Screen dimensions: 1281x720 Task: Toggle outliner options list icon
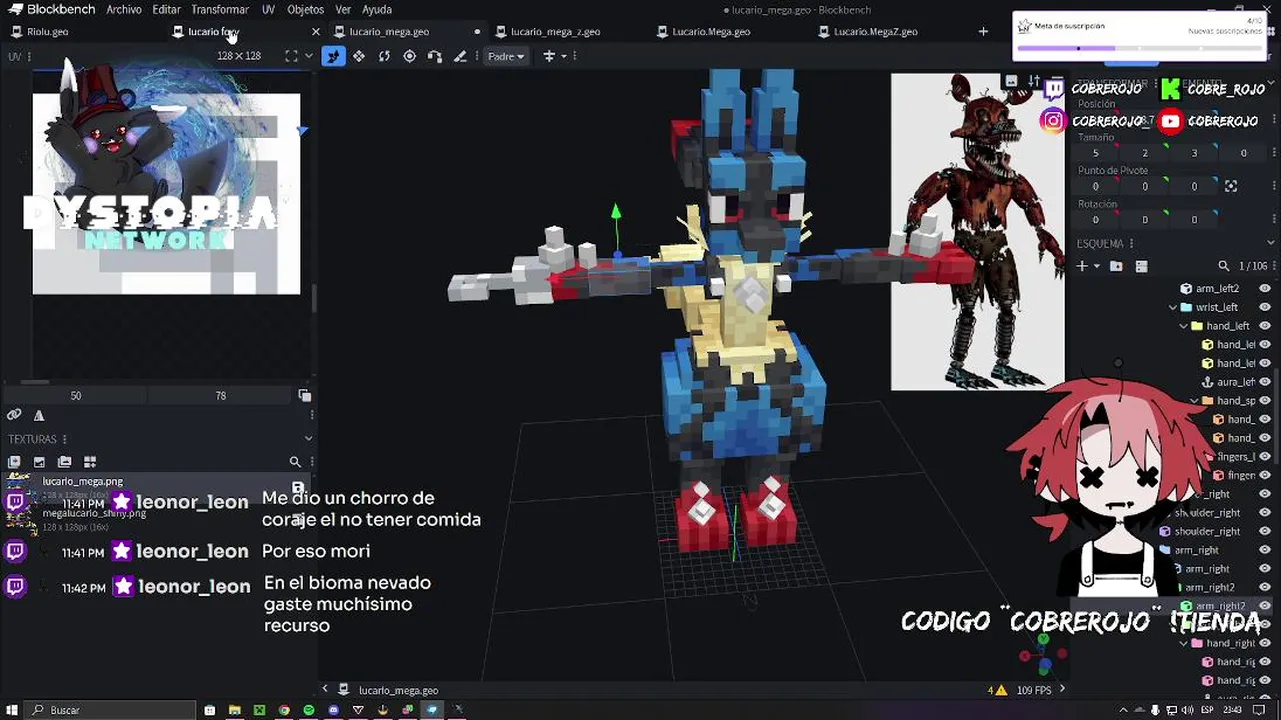tap(1141, 266)
